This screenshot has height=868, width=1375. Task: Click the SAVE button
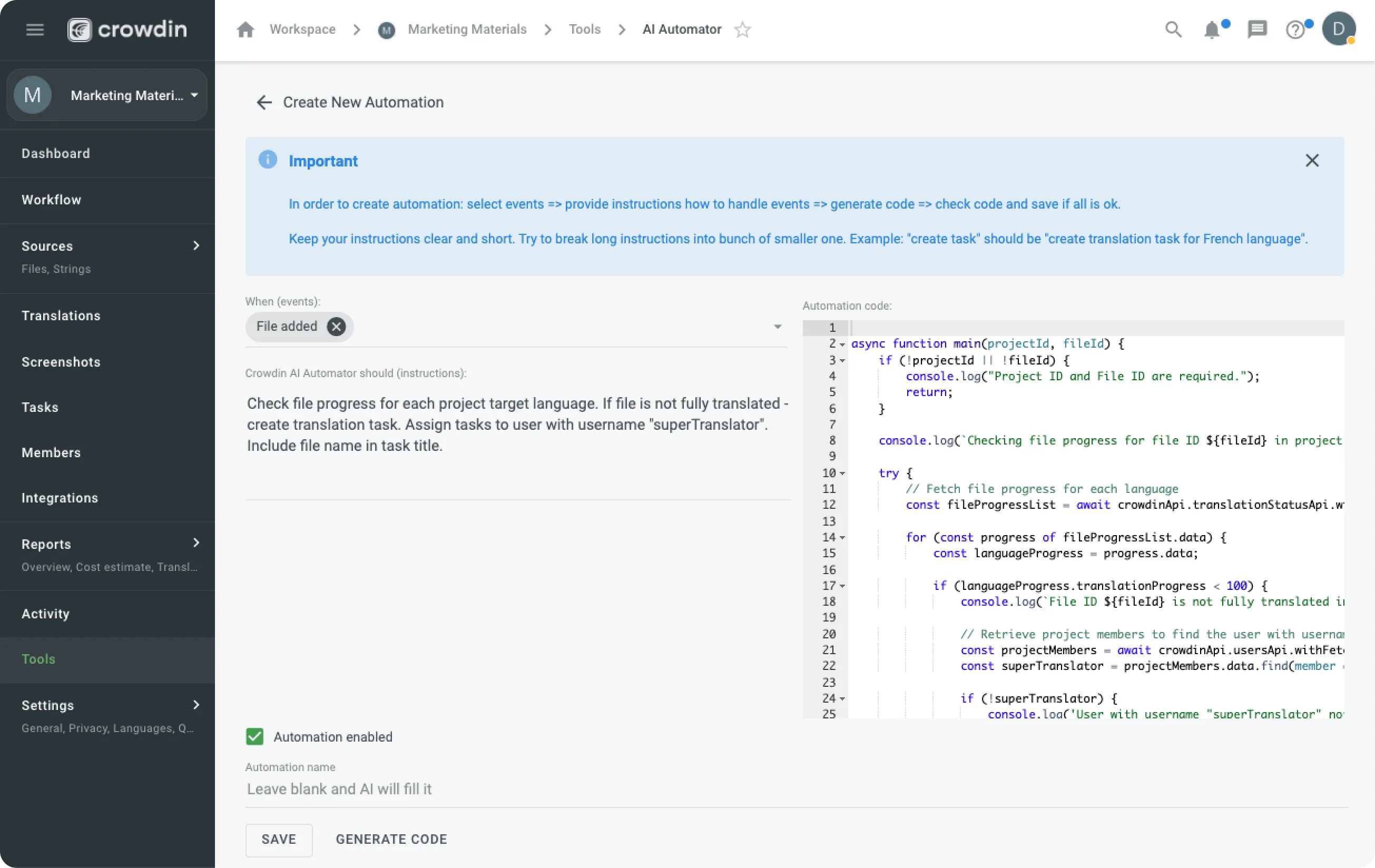(278, 839)
